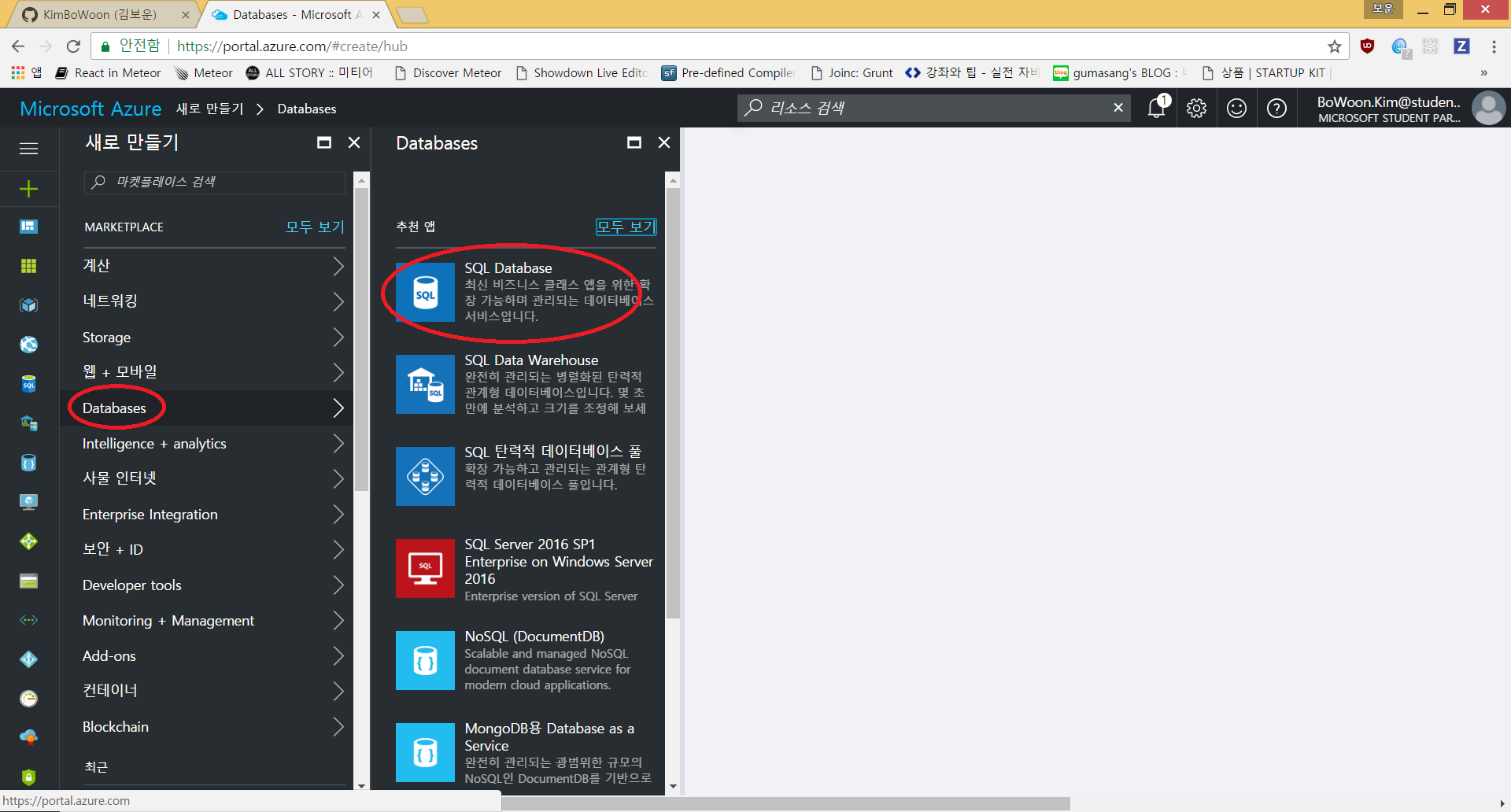Click the MongoDB Database as a Service icon
Viewport: 1511px width, 812px height.
pyautogui.click(x=425, y=753)
